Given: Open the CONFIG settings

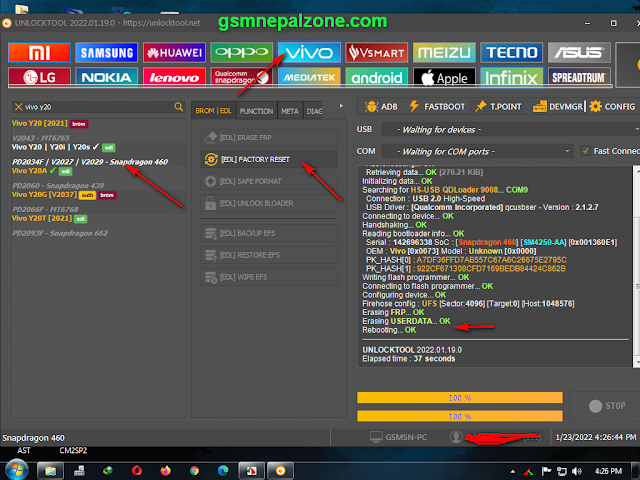Looking at the screenshot, I should click(612, 107).
